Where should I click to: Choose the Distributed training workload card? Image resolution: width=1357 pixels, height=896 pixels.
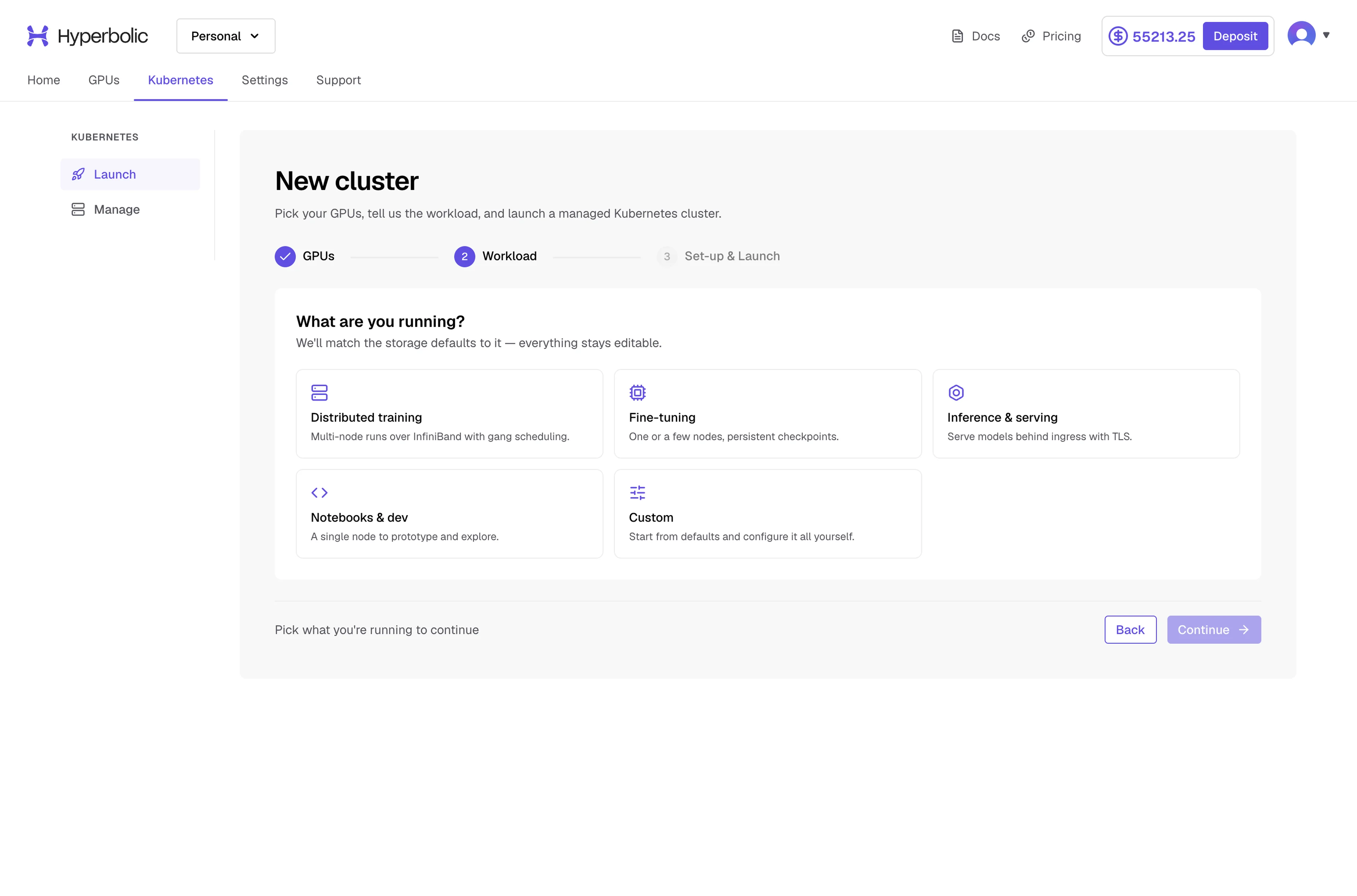(x=450, y=414)
